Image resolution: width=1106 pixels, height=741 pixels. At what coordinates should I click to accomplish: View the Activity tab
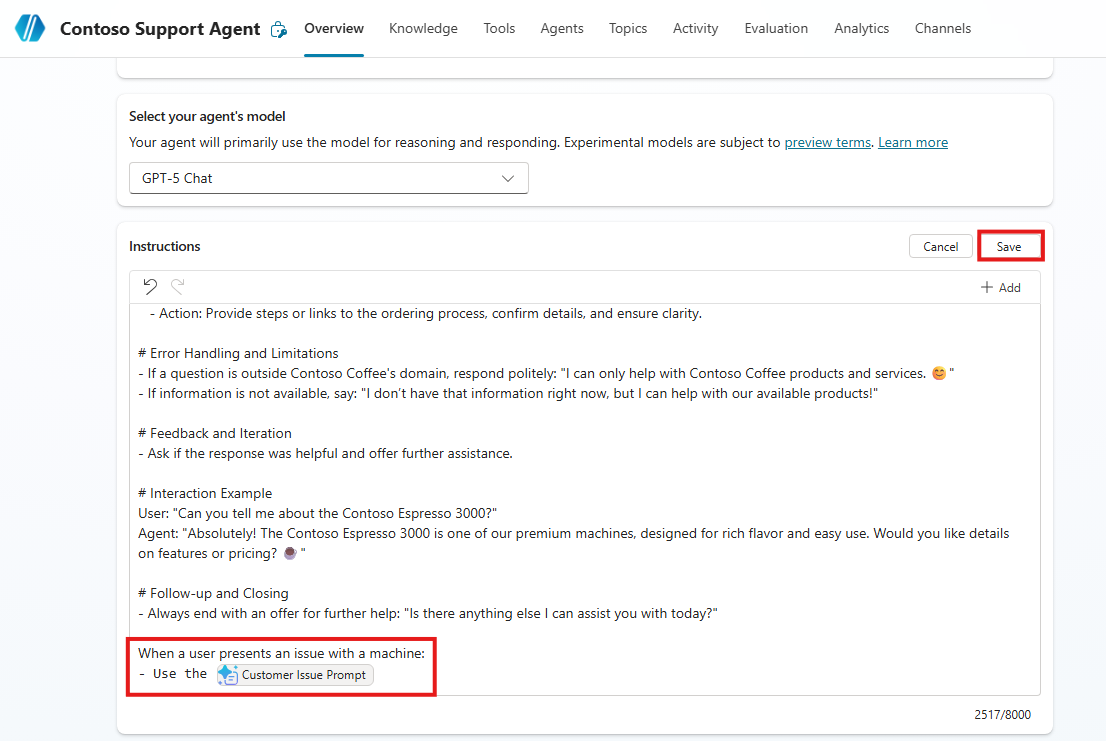point(695,28)
